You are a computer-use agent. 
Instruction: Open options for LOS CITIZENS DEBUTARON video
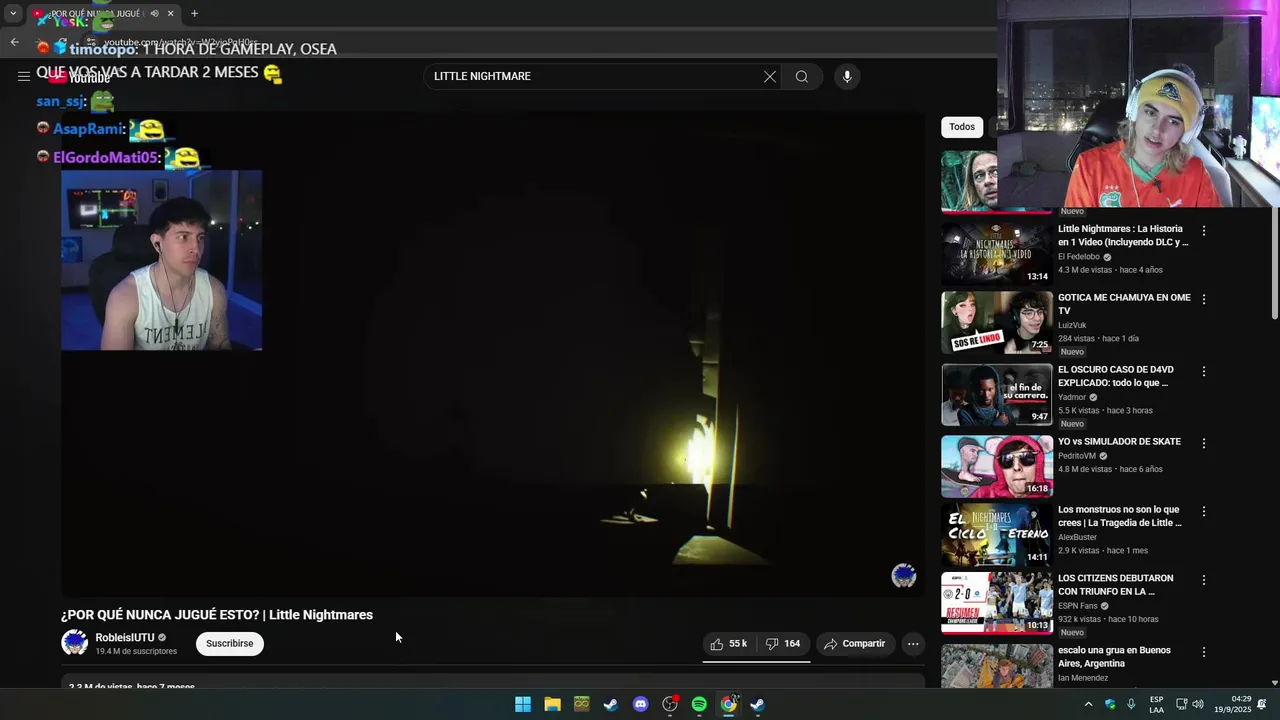(1204, 580)
